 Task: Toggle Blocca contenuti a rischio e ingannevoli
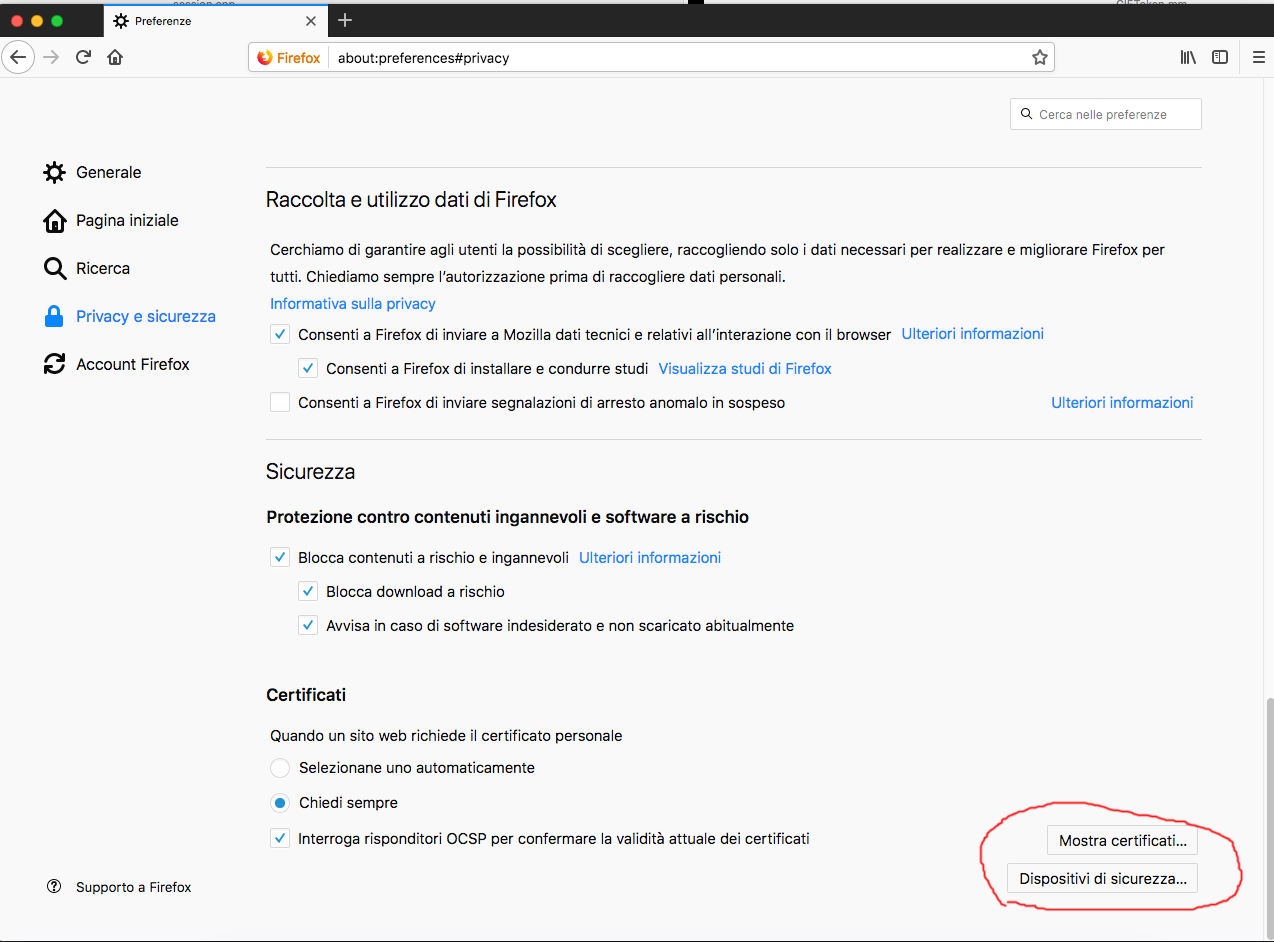[280, 557]
